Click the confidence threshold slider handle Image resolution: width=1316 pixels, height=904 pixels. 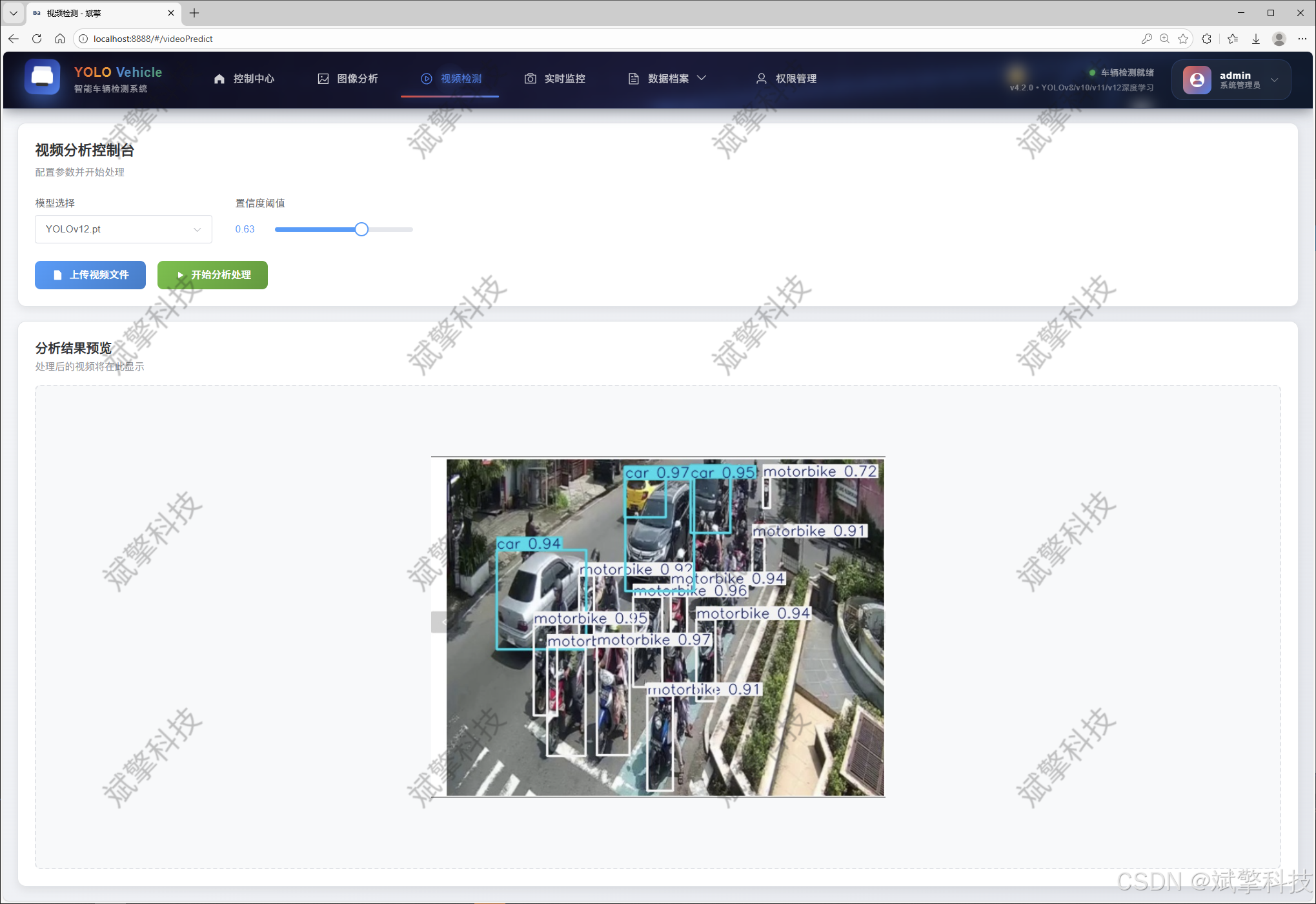pos(361,229)
